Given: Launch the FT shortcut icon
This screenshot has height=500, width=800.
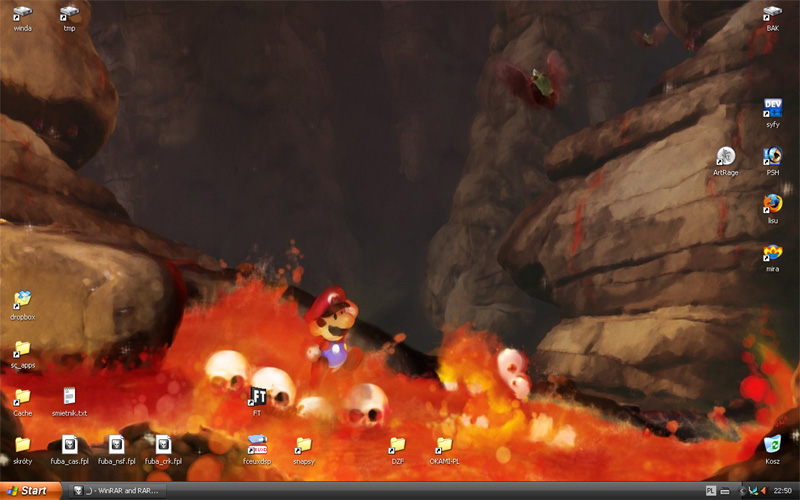Looking at the screenshot, I should point(257,396).
